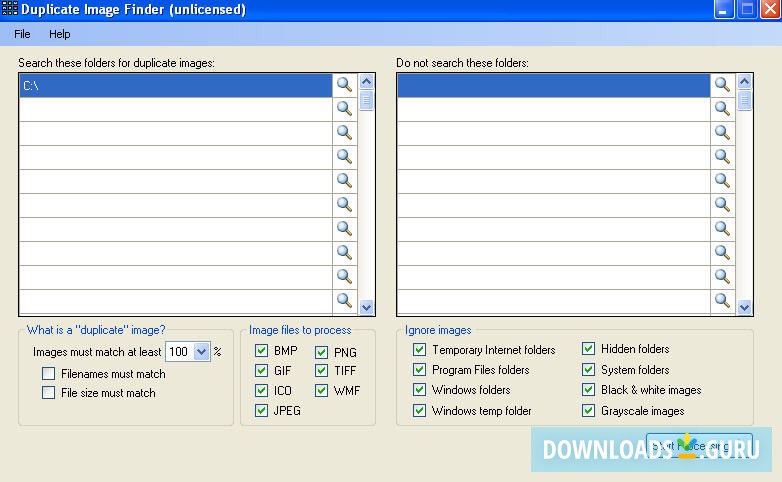Click the magnifier of the last excluded-folders row
Screen dimensions: 782x482
point(723,300)
